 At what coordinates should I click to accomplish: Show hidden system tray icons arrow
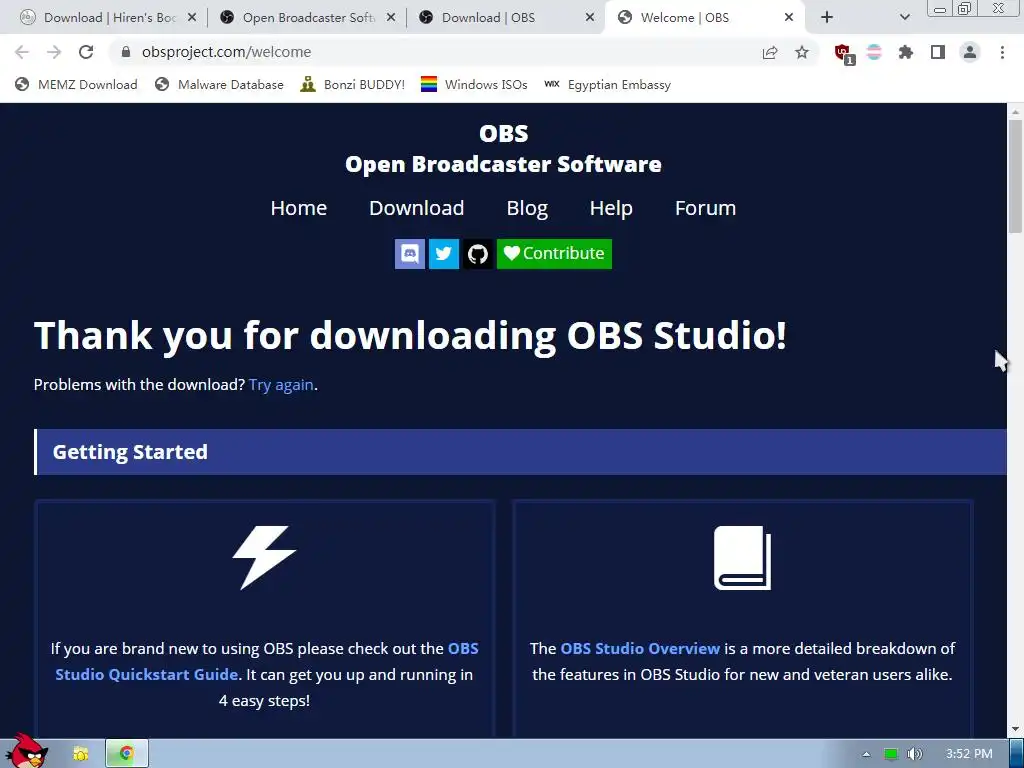[x=866, y=754]
